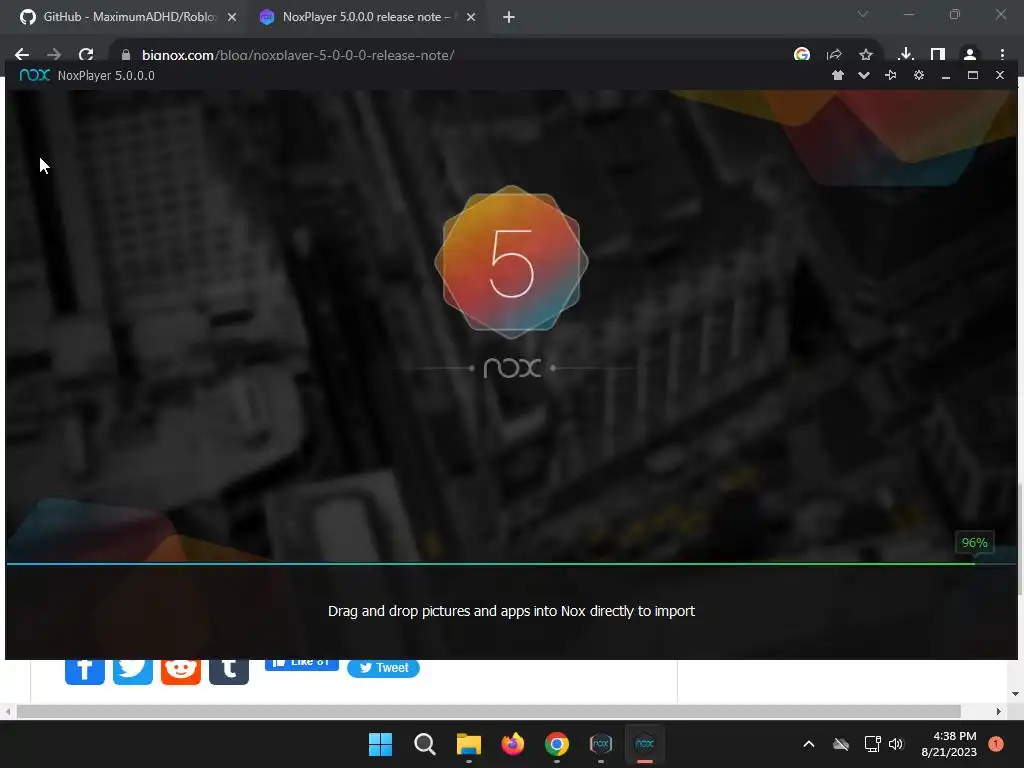
Task: Click the Google icon in address bar
Action: point(802,55)
